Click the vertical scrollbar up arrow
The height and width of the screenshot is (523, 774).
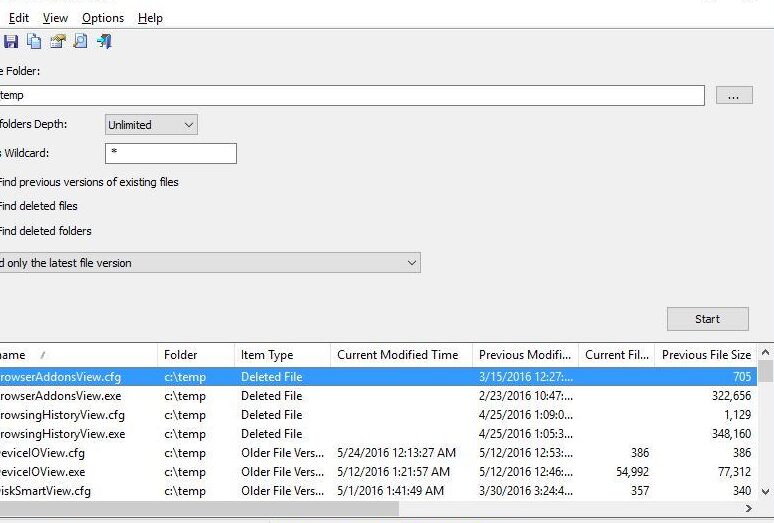[765, 352]
